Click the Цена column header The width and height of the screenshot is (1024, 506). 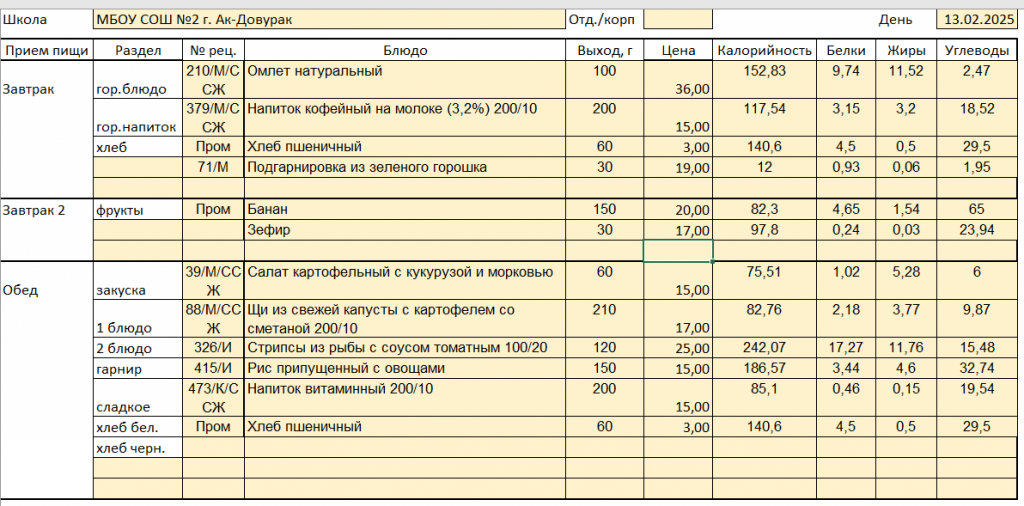pyautogui.click(x=678, y=50)
